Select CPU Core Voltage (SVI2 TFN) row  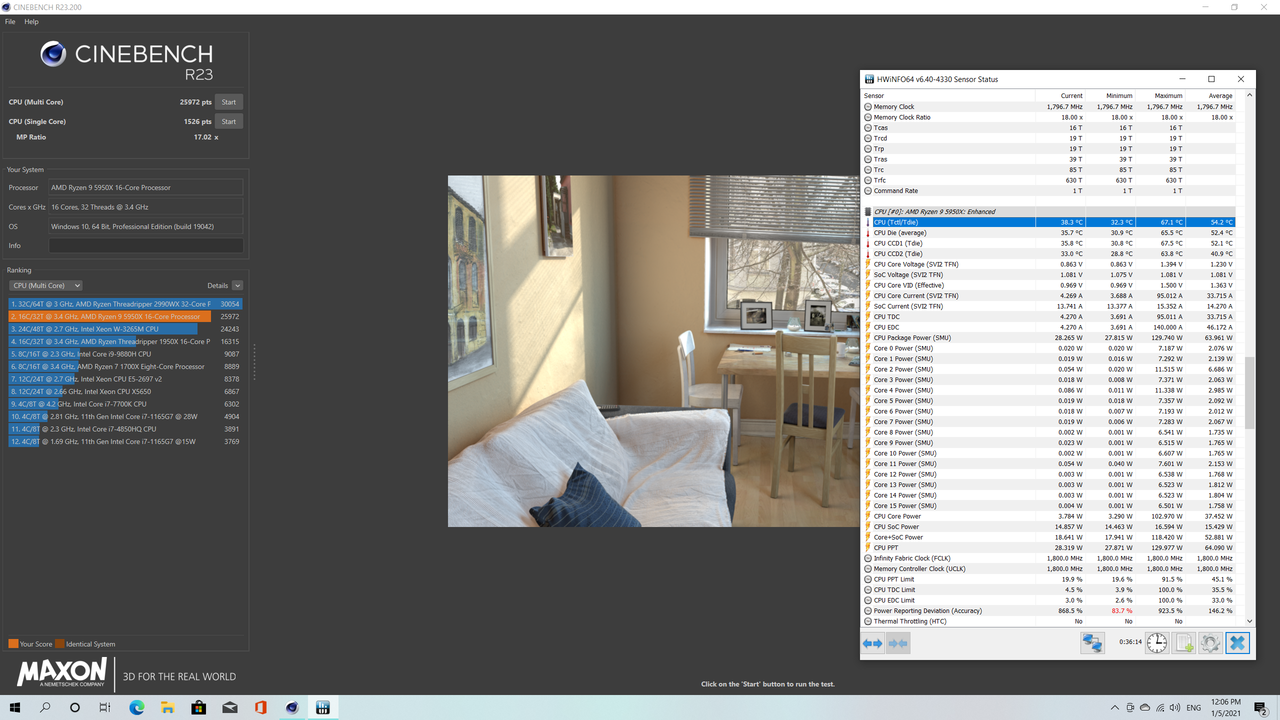pos(1049,264)
